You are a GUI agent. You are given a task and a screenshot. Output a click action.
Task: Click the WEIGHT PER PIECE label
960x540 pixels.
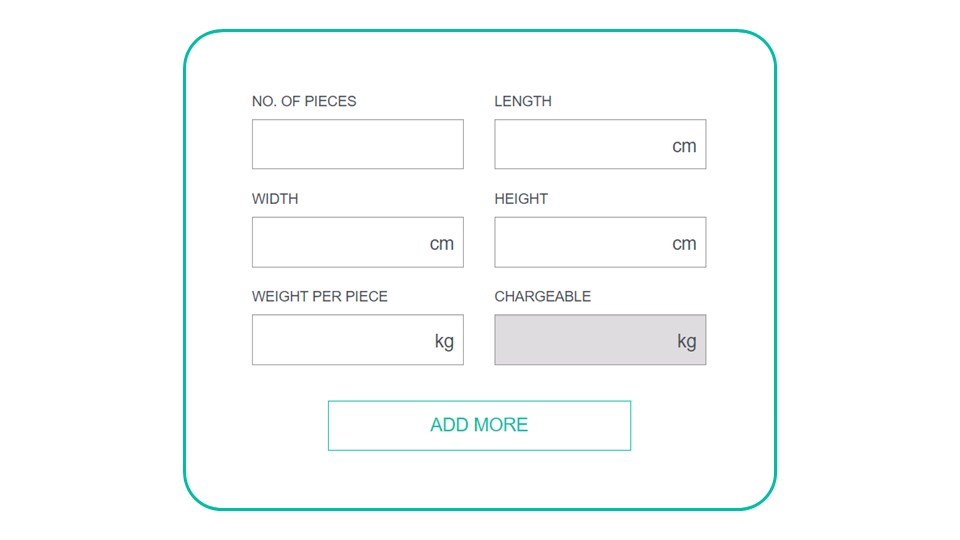pos(320,296)
